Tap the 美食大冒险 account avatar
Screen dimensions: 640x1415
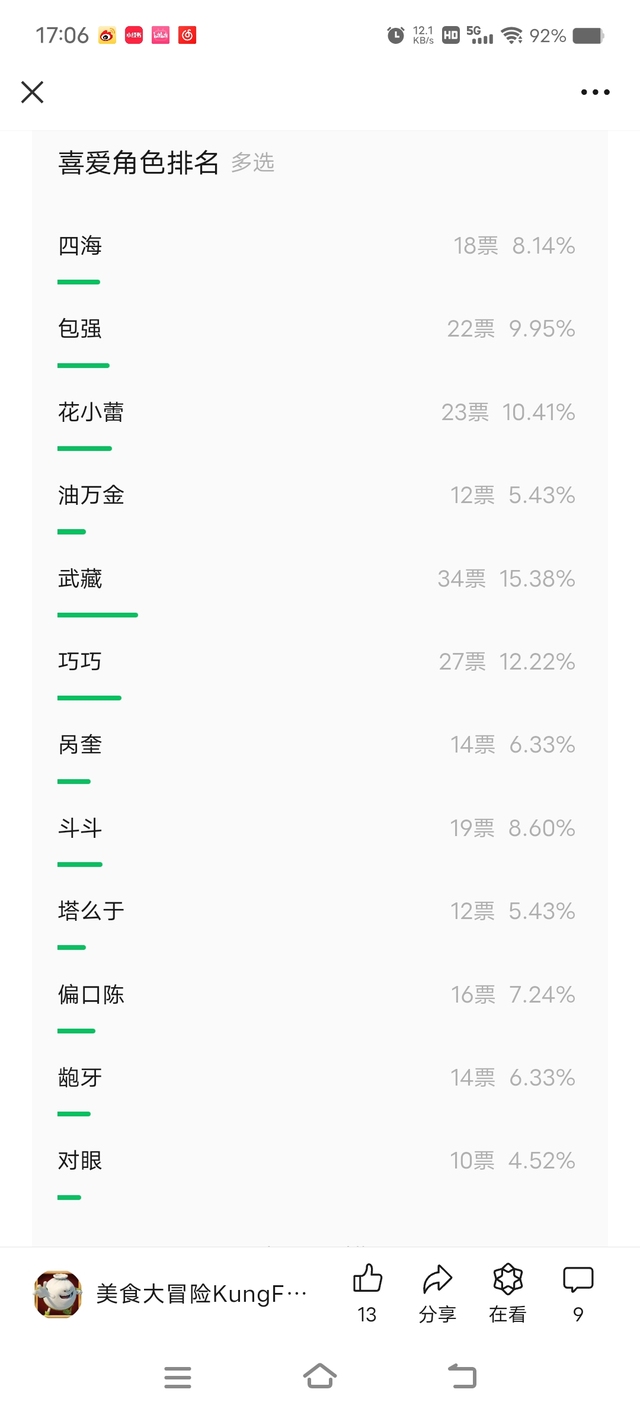(x=58, y=1293)
